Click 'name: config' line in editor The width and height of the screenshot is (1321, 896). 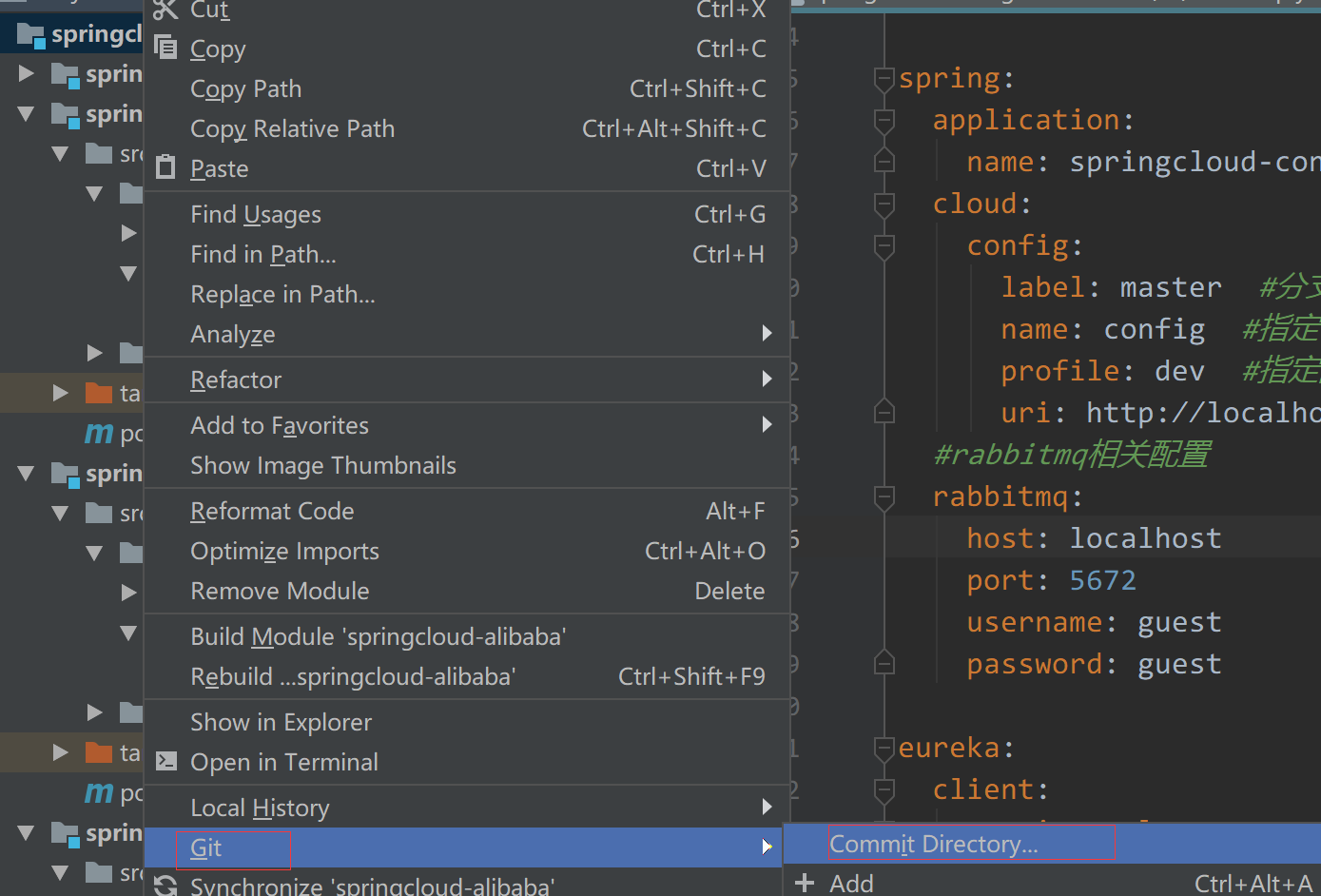coord(1103,329)
